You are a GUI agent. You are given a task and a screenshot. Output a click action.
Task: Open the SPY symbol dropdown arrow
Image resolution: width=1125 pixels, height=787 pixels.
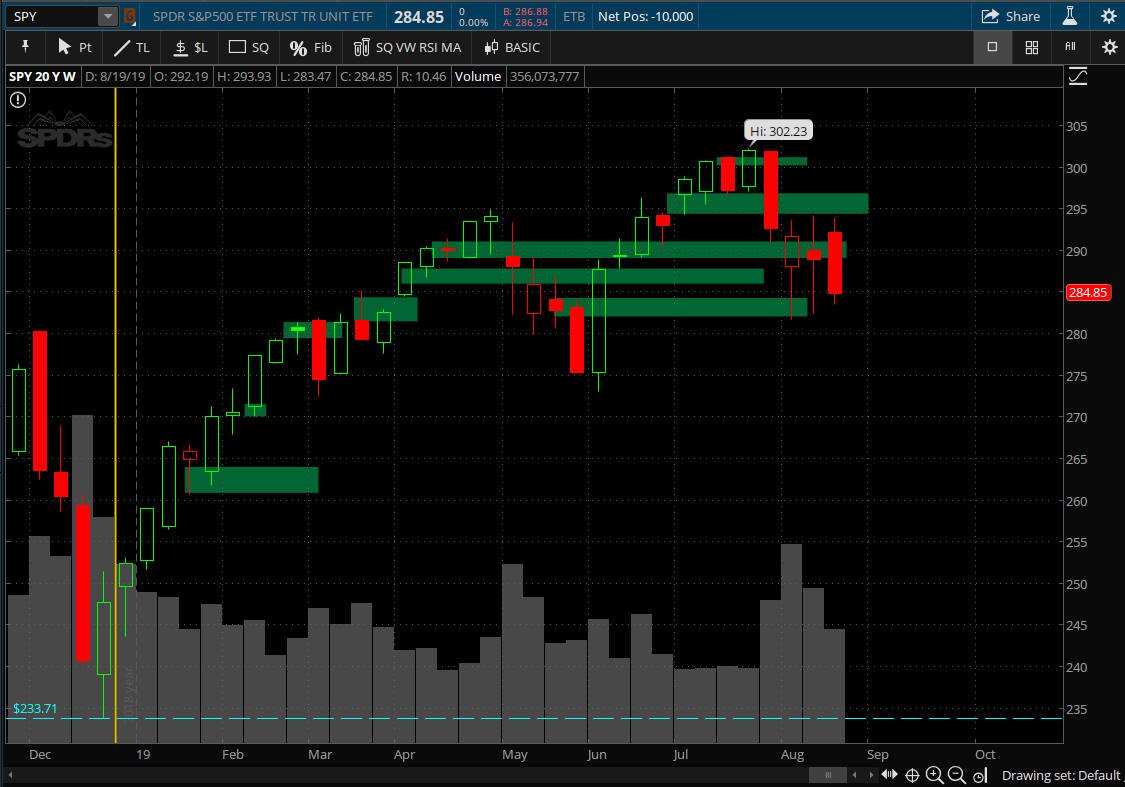pyautogui.click(x=108, y=17)
